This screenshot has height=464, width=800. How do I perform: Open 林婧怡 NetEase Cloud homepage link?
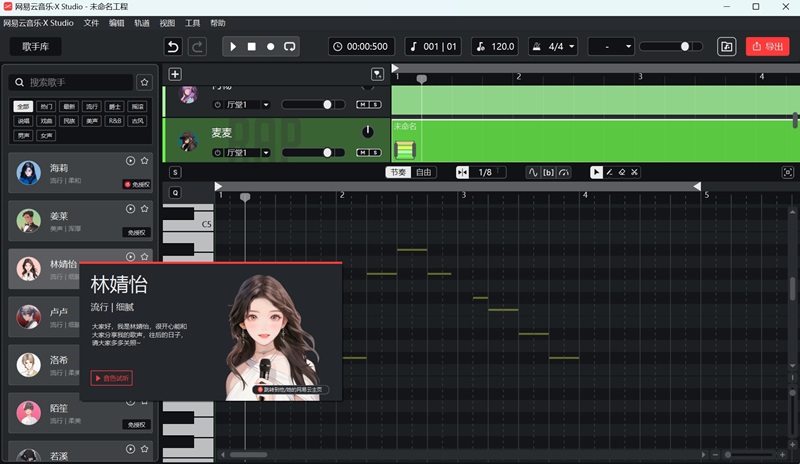290,389
